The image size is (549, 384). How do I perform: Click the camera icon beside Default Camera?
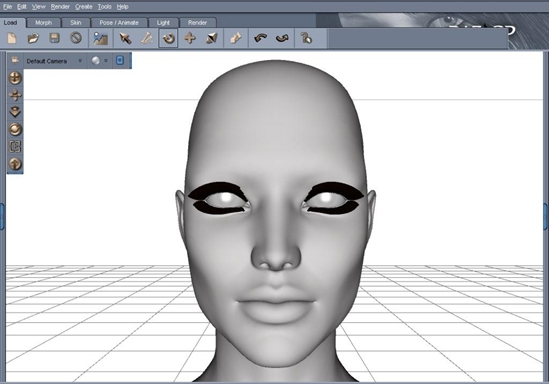[15, 60]
